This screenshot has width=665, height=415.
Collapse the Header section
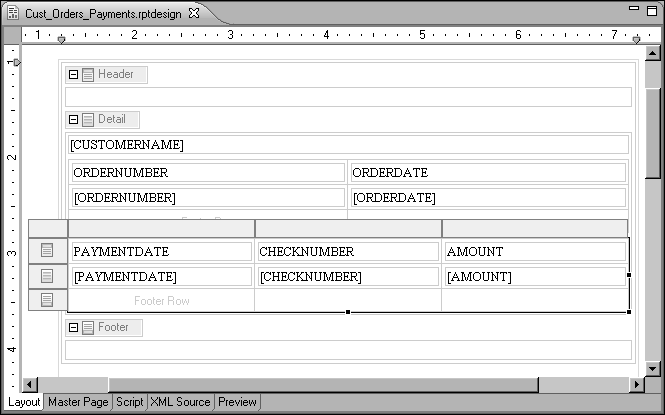pos(73,75)
